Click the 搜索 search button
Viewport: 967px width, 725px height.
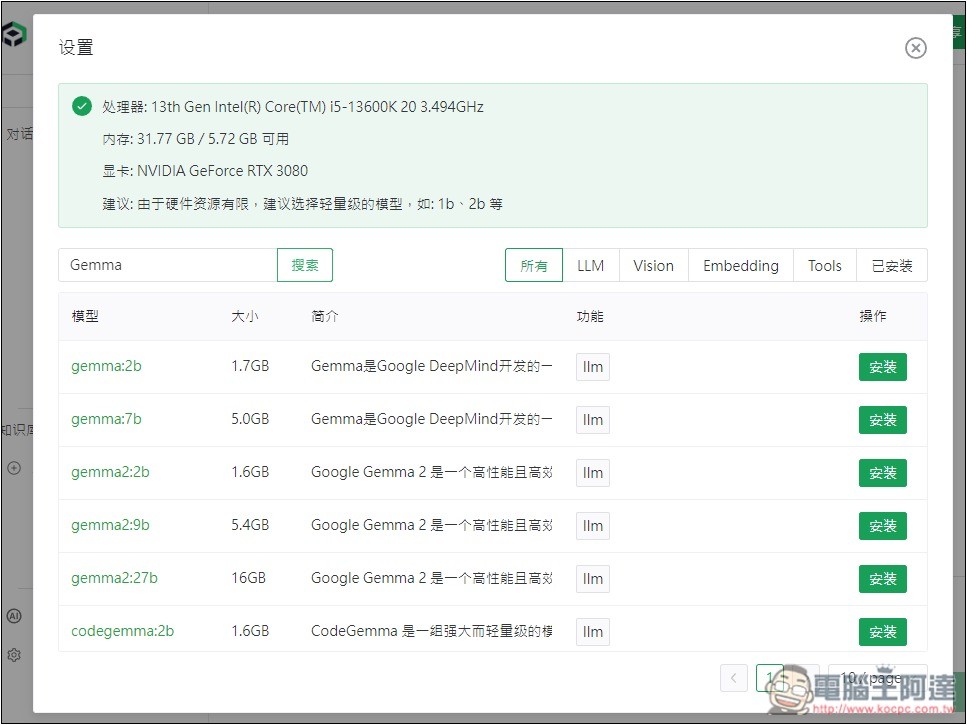coord(305,265)
